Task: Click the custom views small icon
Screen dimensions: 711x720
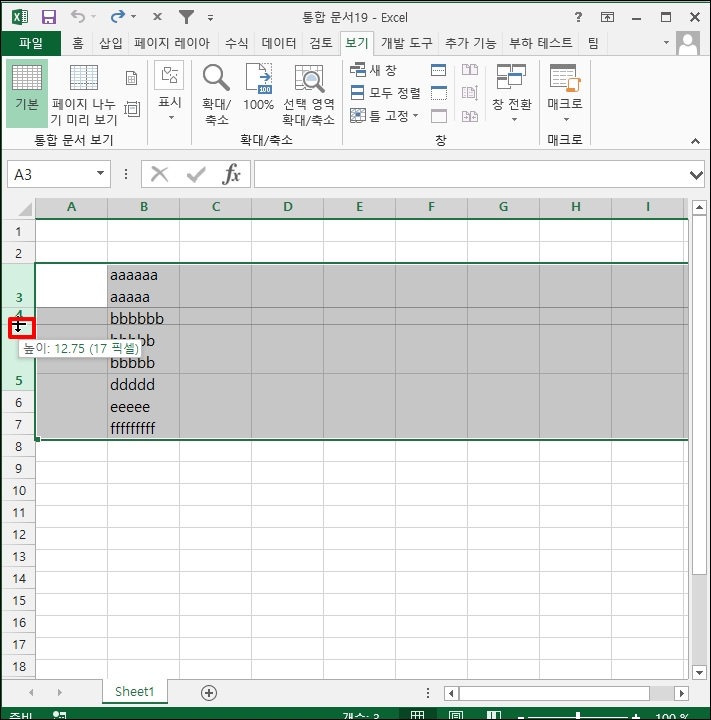Action: [132, 109]
